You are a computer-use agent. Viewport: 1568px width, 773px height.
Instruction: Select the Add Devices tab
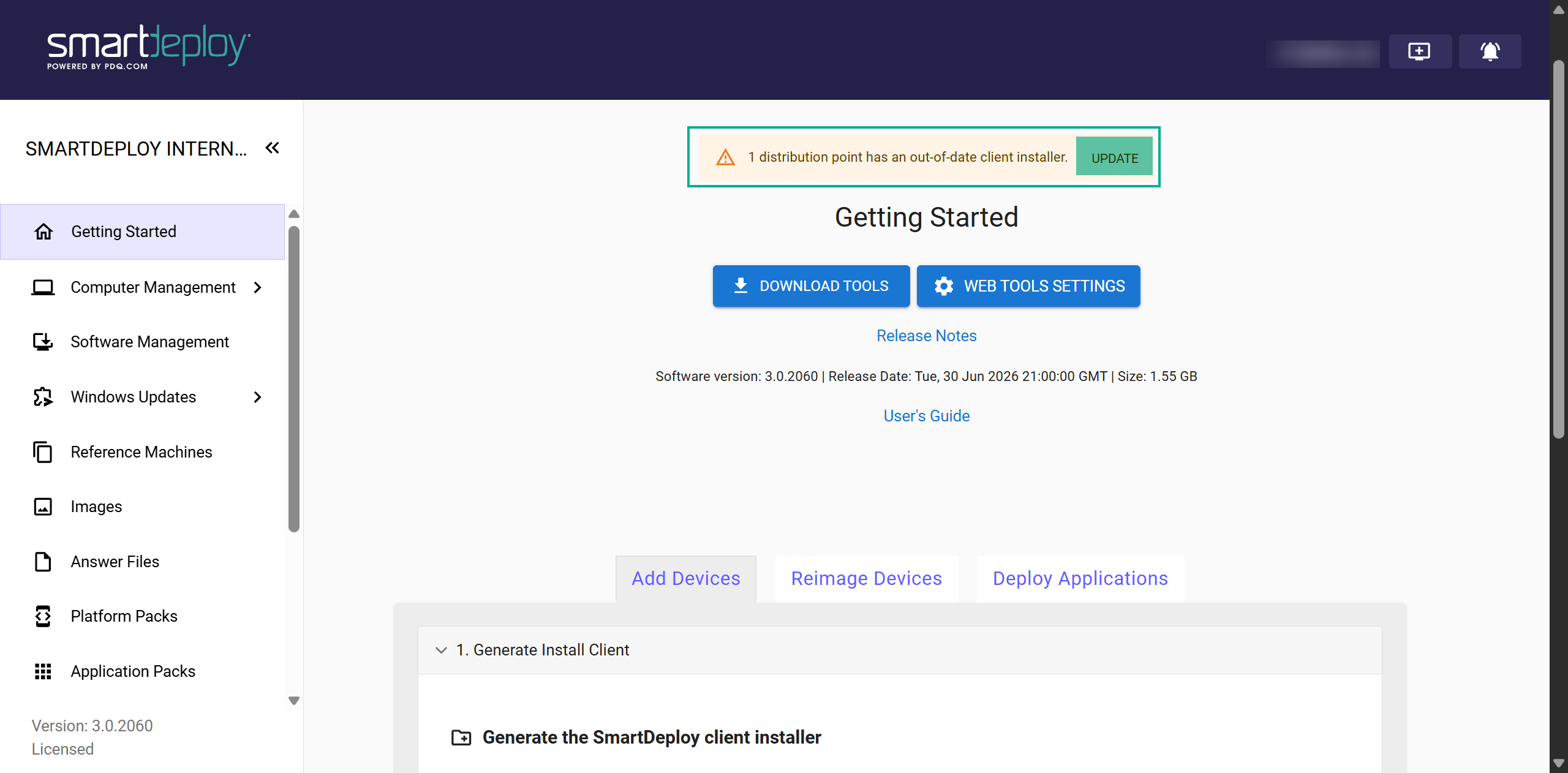(686, 579)
